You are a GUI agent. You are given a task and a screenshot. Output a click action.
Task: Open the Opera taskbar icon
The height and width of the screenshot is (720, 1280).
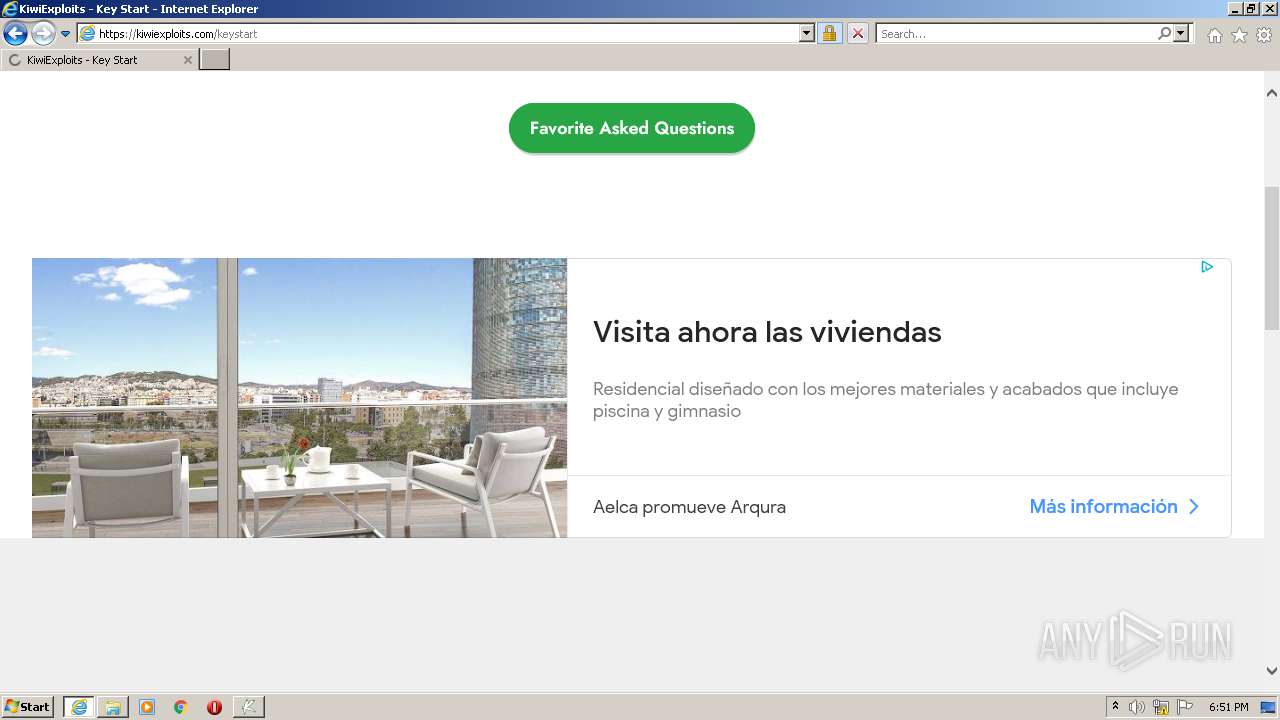214,707
